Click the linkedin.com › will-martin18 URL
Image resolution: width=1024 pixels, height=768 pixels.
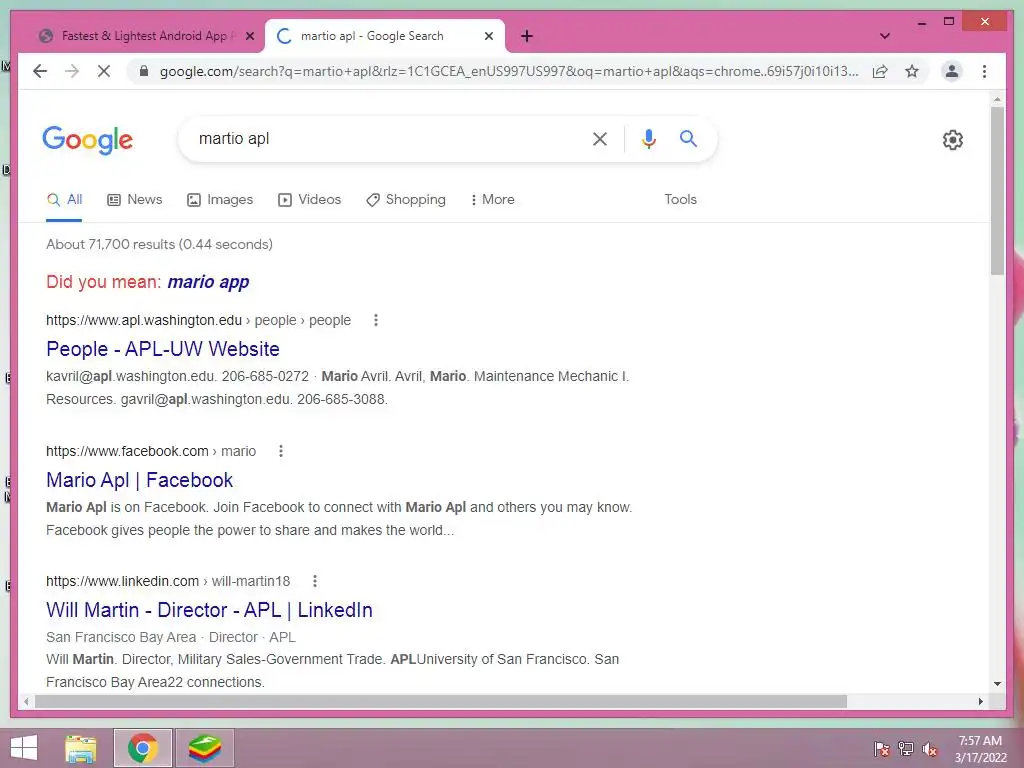click(168, 582)
